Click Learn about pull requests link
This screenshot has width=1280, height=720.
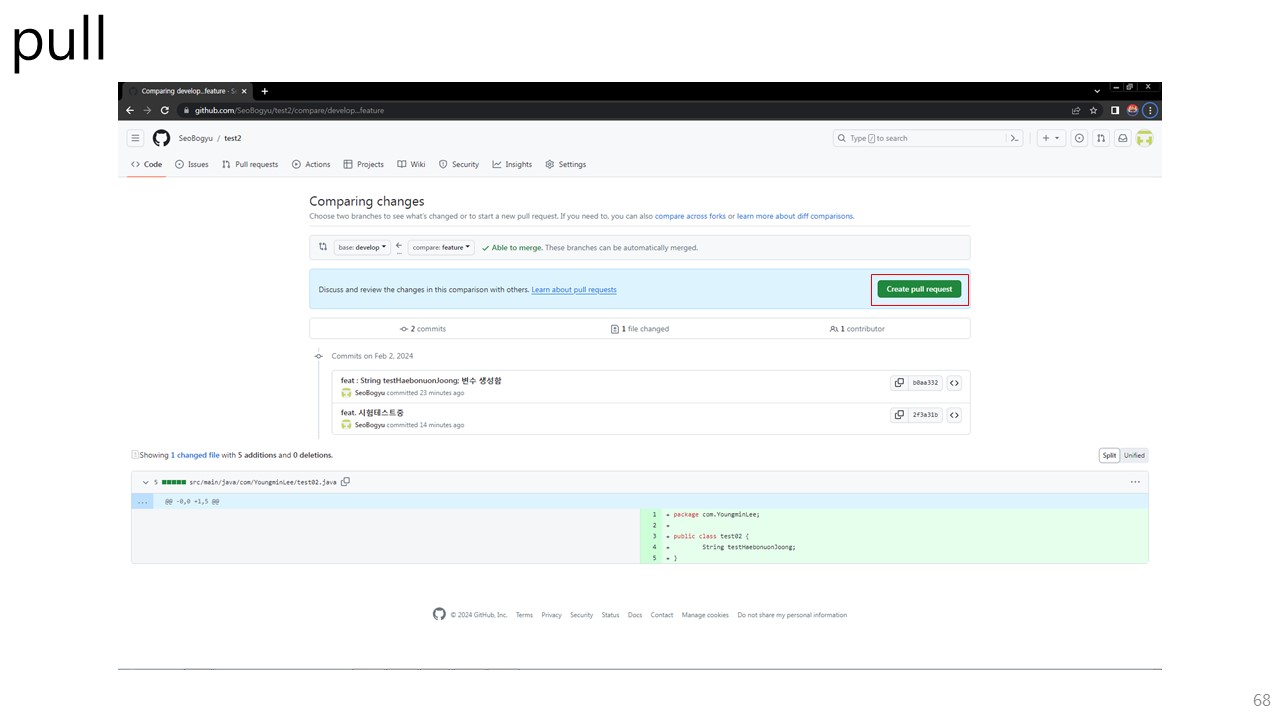574,290
